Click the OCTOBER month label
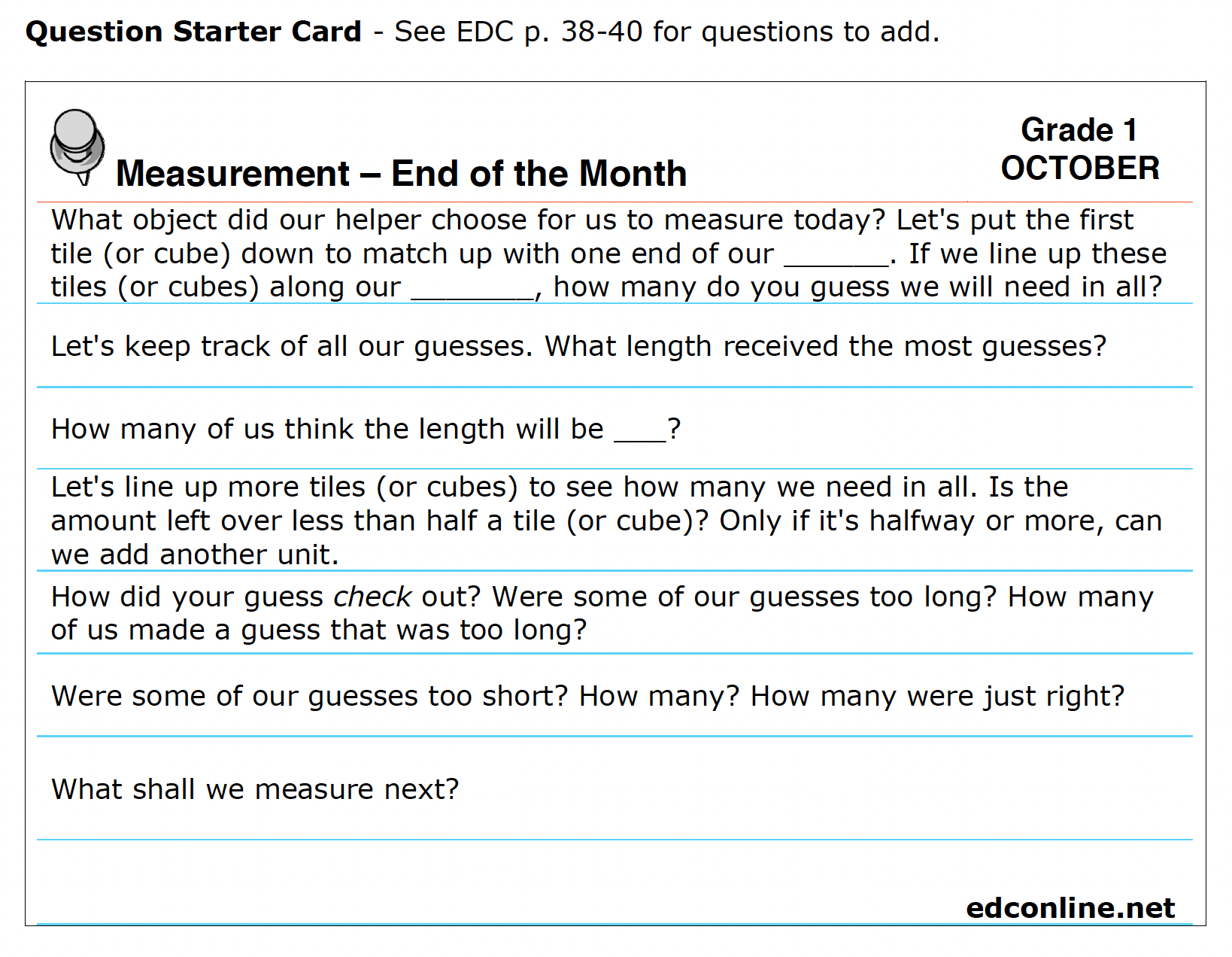Screen dimensions: 1232x957 coord(1080,168)
